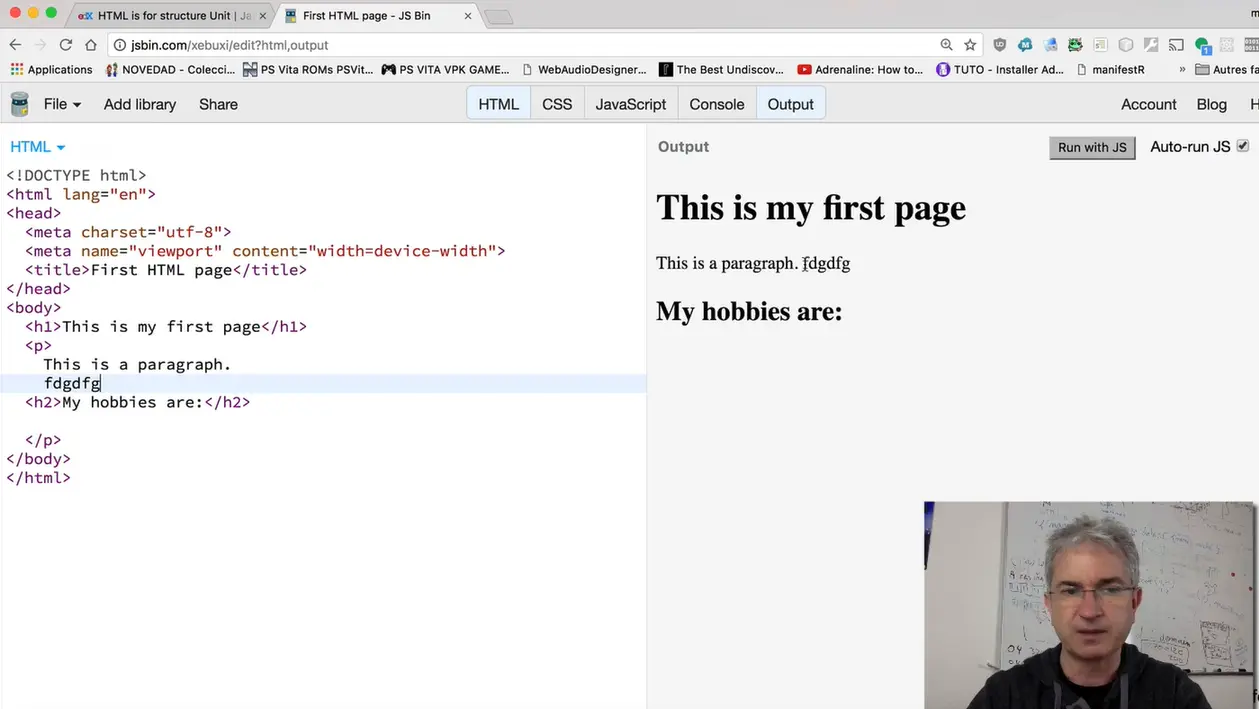Click the <h2>My hobbies are:</h2> code line
Screen dimensions: 1259x709
(138, 402)
